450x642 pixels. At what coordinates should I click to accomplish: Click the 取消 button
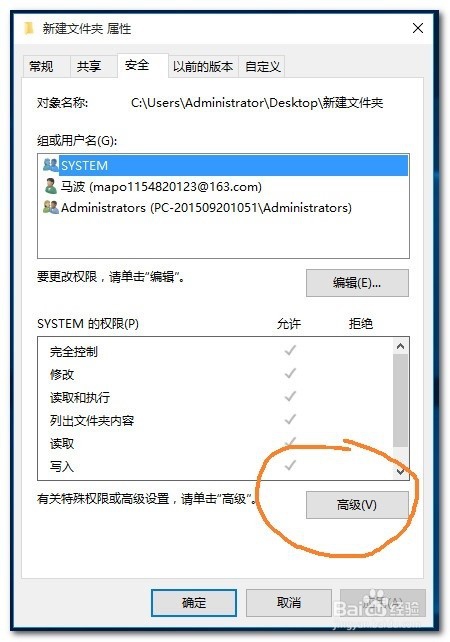289,603
